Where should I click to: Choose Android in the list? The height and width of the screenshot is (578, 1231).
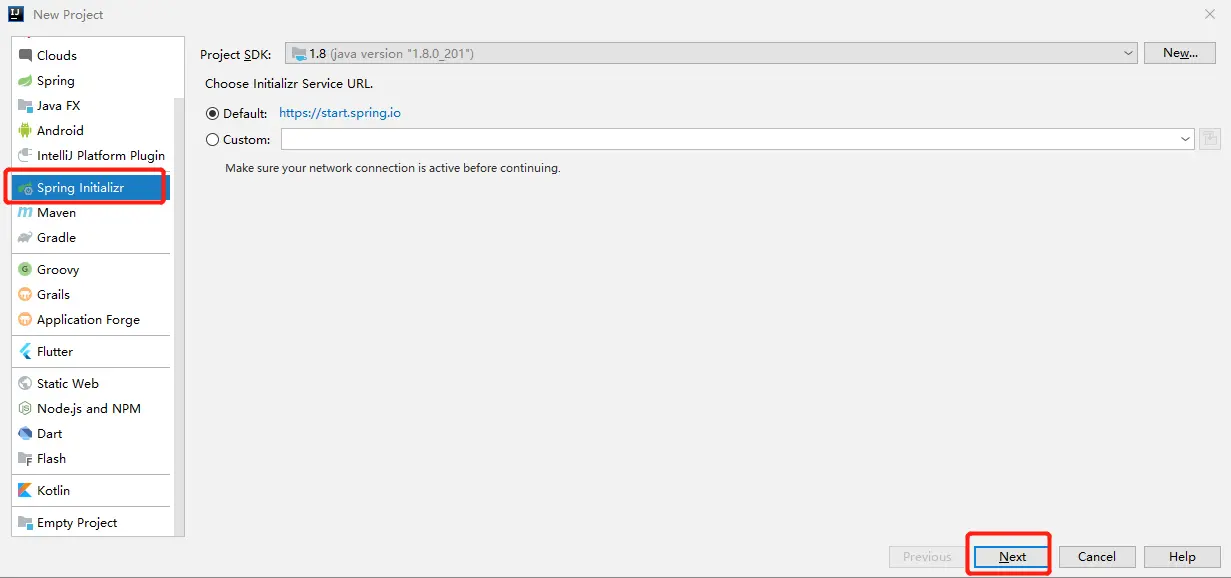(91, 130)
